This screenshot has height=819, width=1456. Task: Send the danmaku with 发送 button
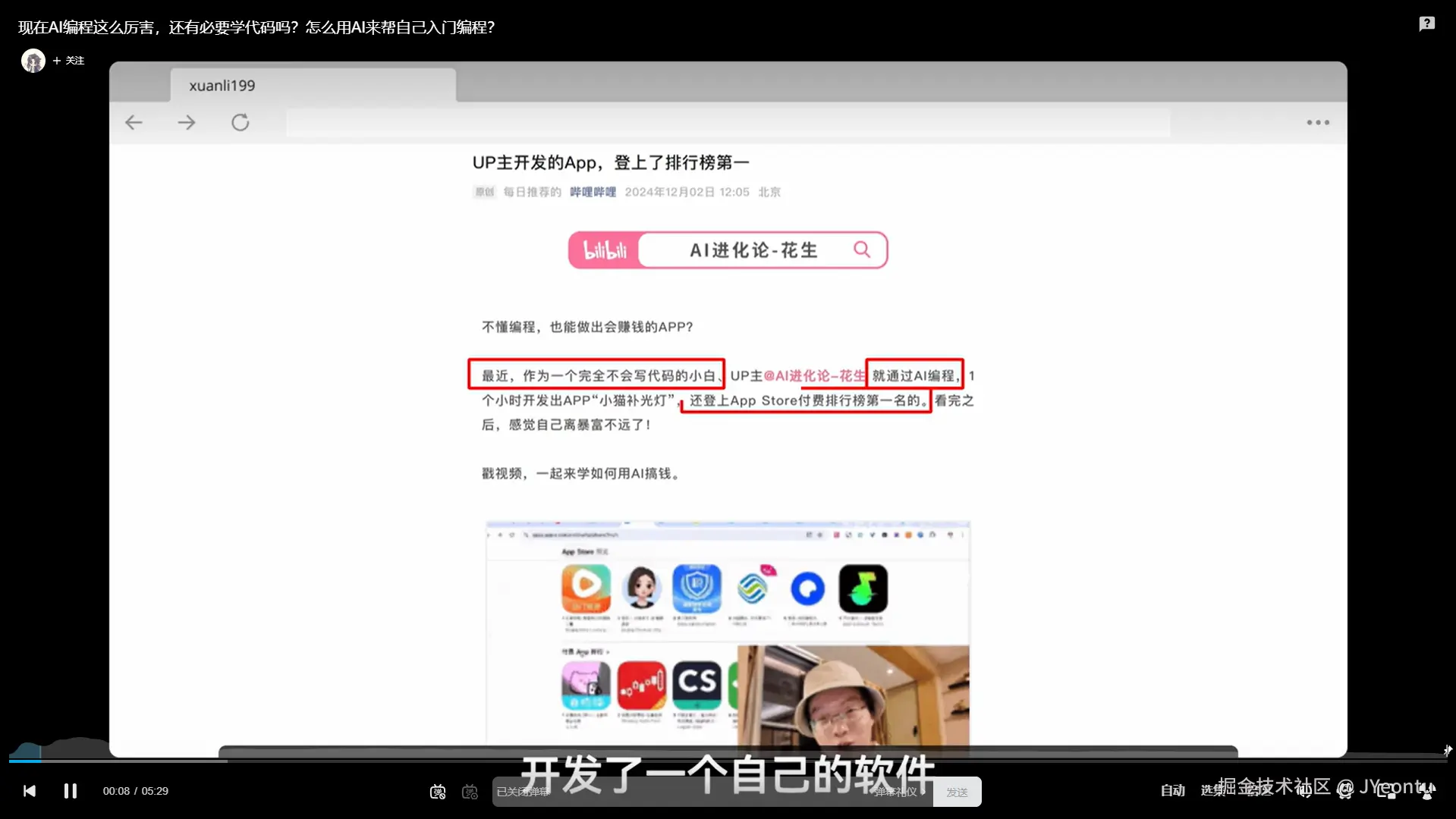coord(957,792)
